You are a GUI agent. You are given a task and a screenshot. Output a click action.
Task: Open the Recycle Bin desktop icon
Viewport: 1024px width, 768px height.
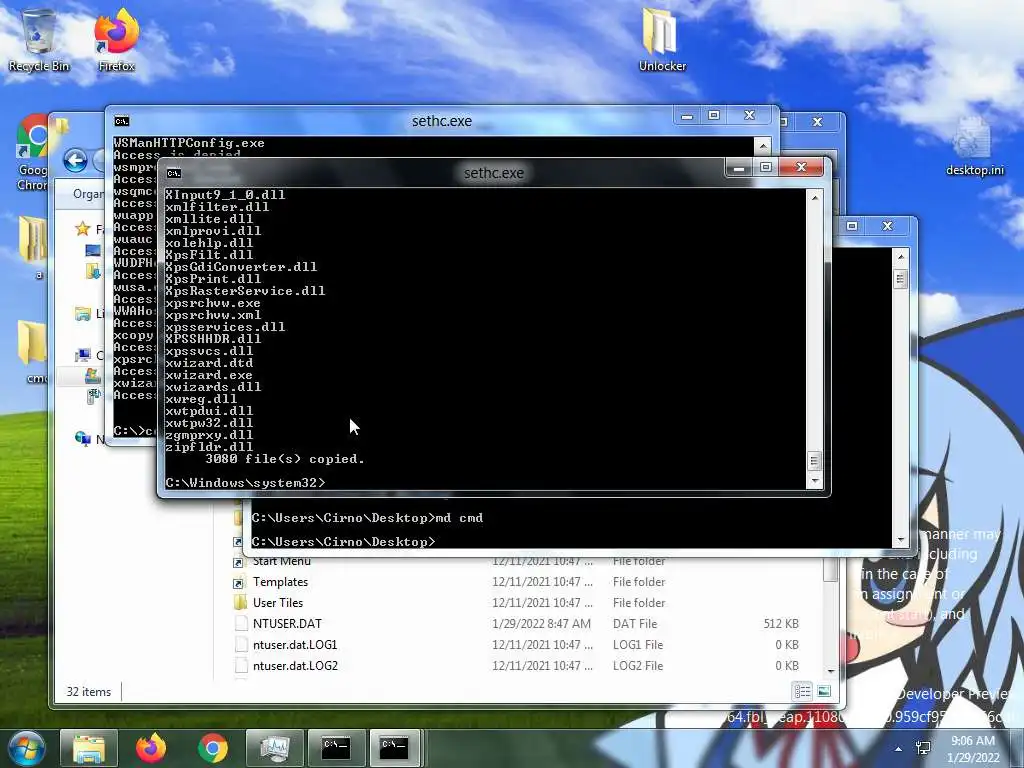pos(39,40)
